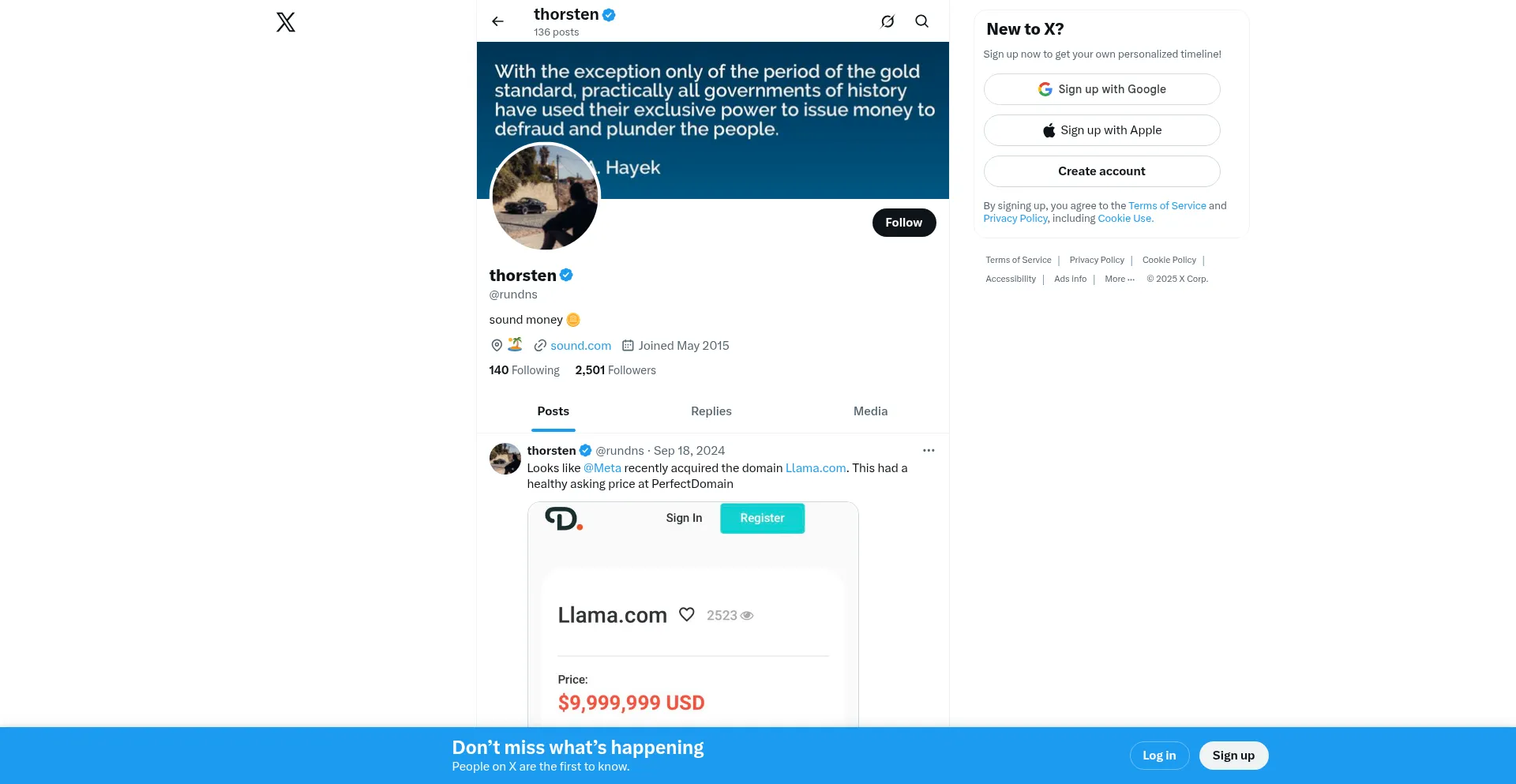The width and height of the screenshot is (1516, 784).
Task: Click the verified badge beside thorsten's name
Action: tap(566, 275)
